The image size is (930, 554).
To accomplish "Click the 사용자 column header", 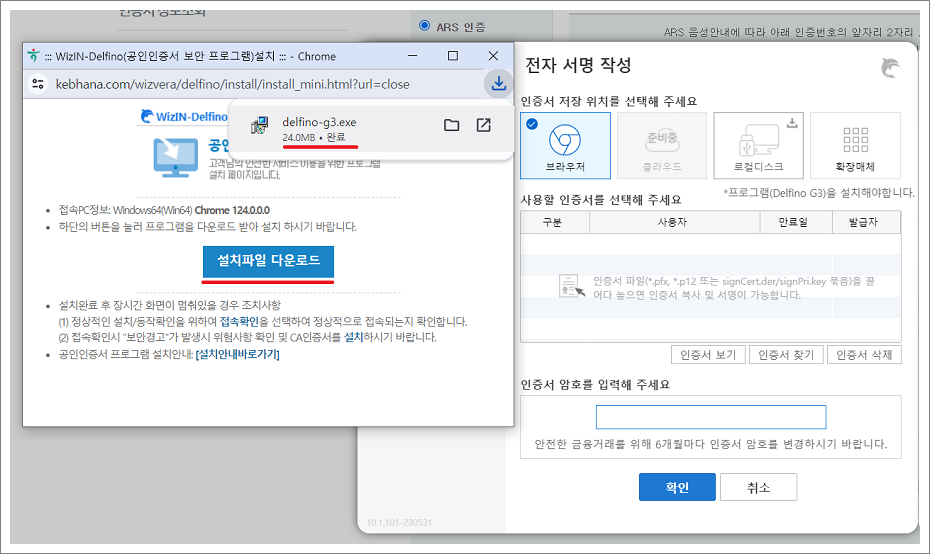I will [x=674, y=222].
